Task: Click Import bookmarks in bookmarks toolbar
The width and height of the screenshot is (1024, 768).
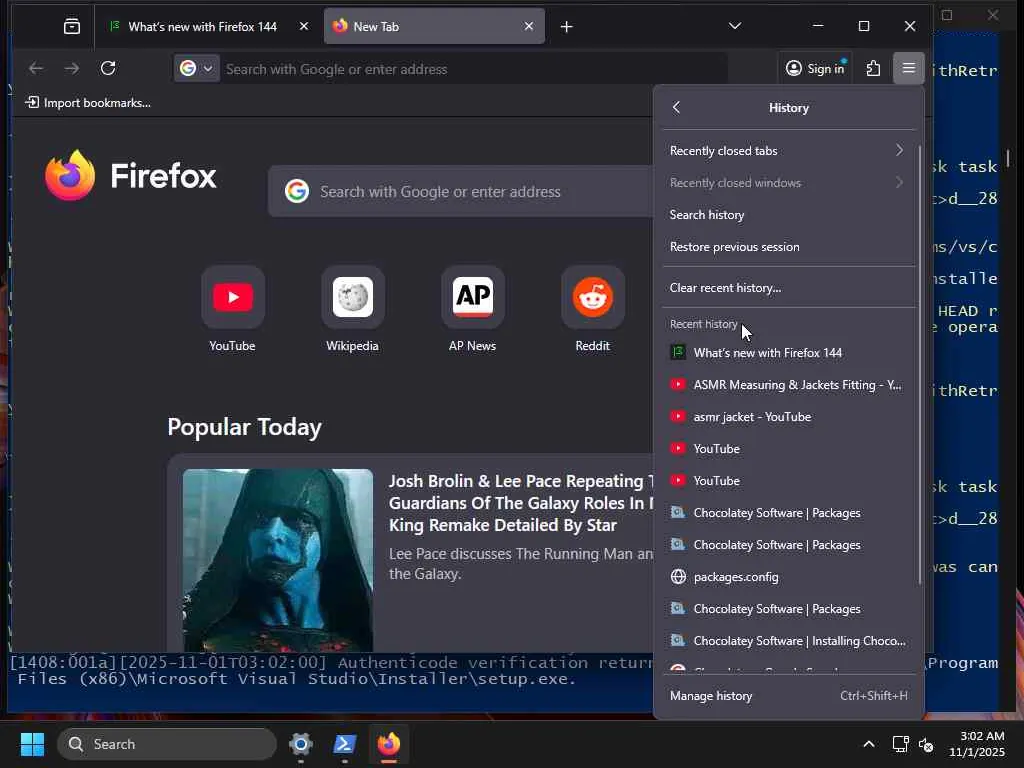Action: [88, 103]
